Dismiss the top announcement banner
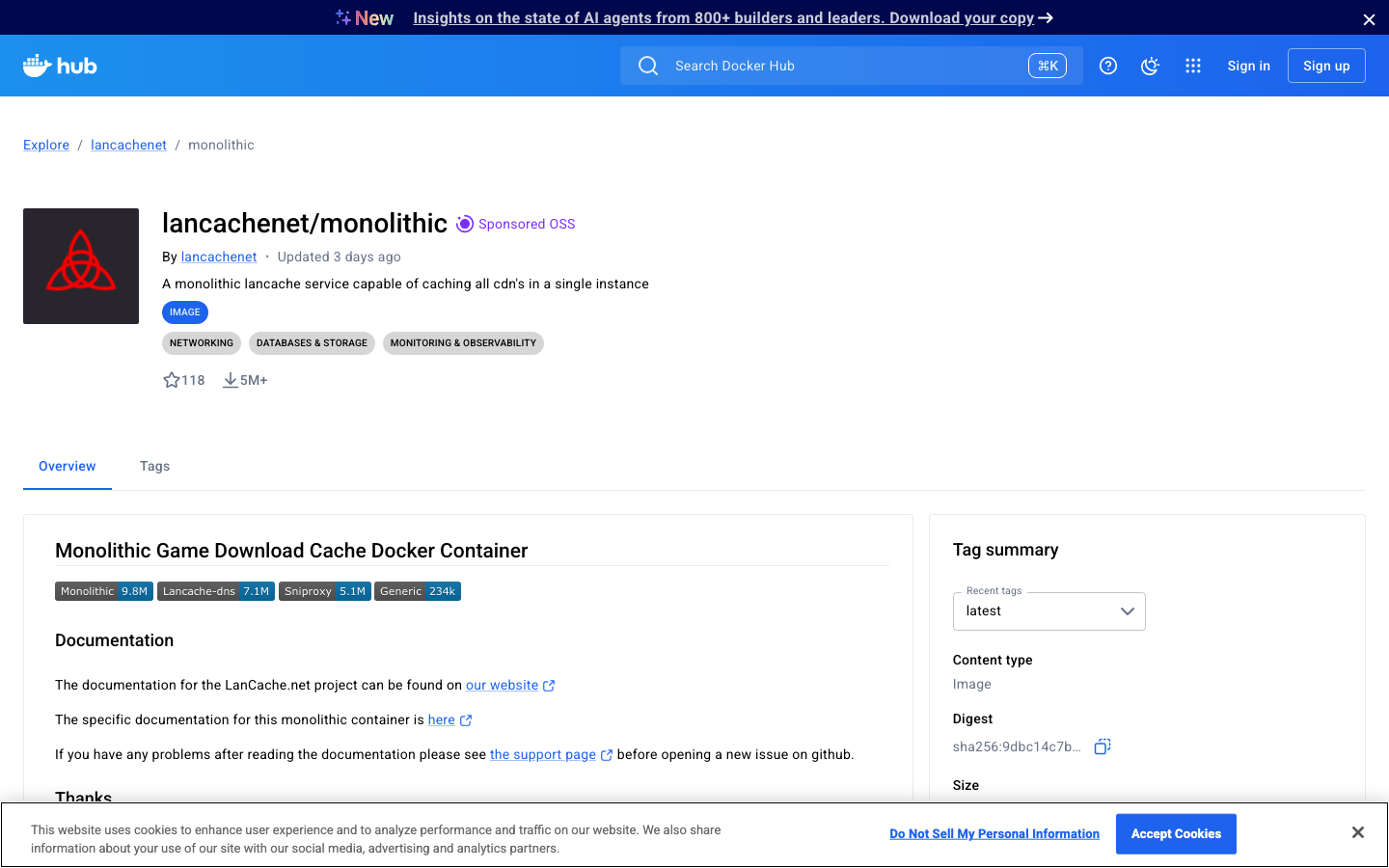Screen dimensions: 1389x868 pyautogui.click(x=1369, y=19)
